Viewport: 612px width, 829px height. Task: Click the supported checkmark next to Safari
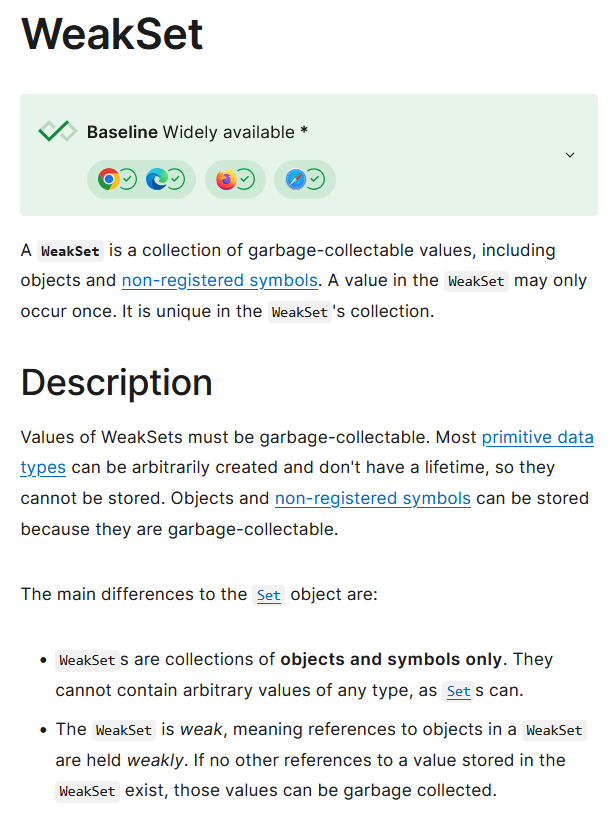pyautogui.click(x=316, y=180)
